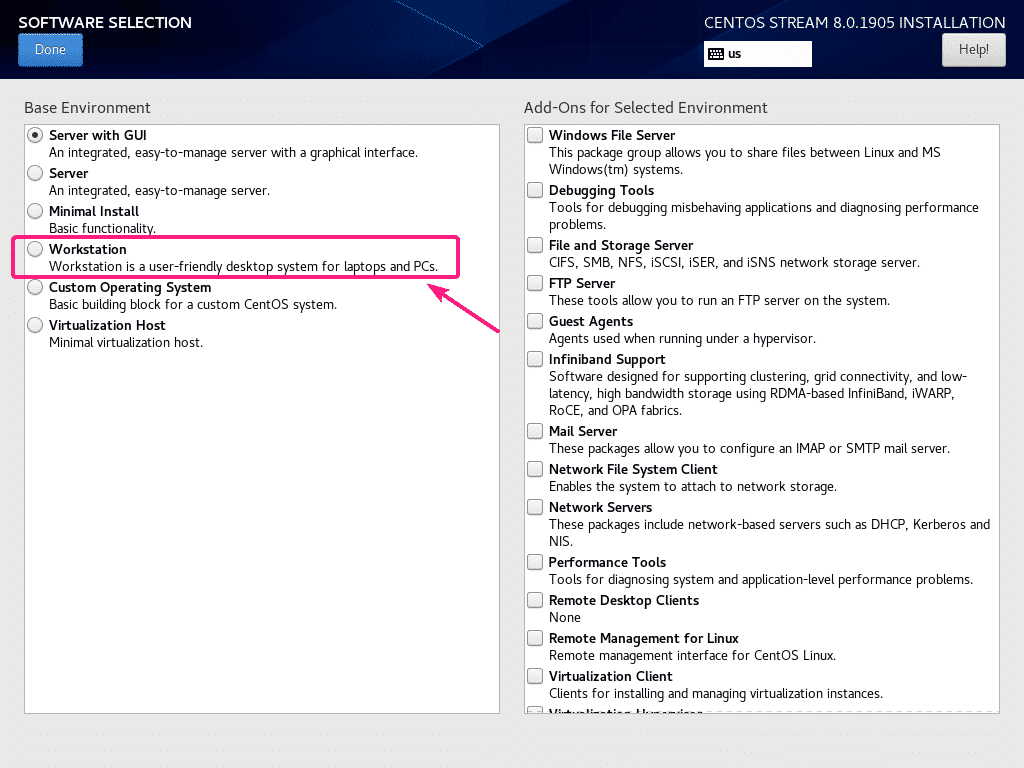
Task: Enable the Mail Server add-on
Action: pyautogui.click(x=535, y=430)
